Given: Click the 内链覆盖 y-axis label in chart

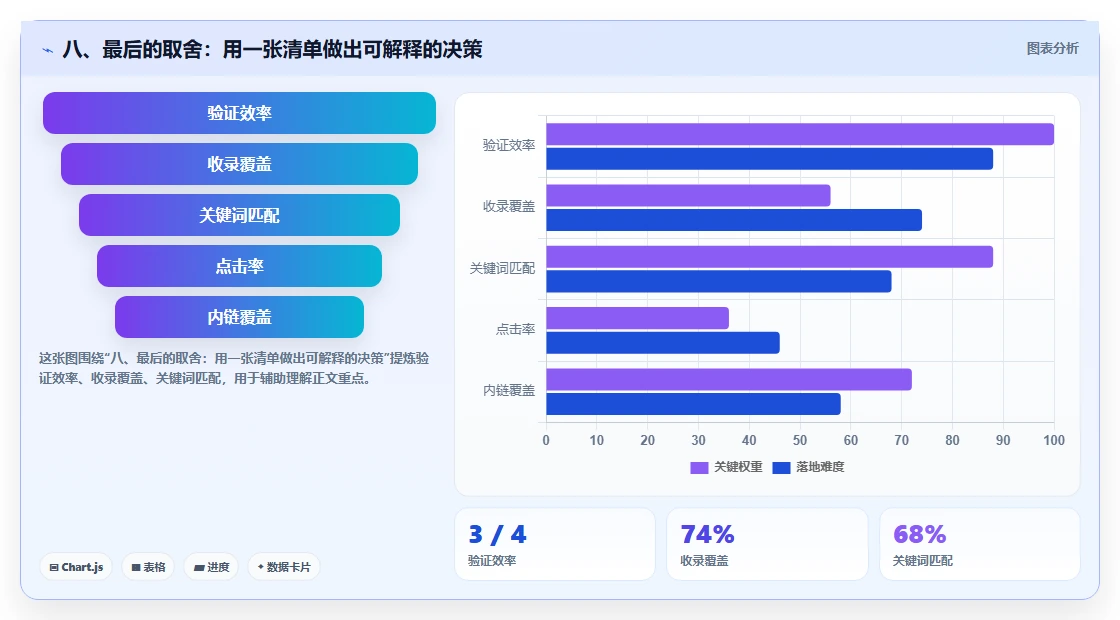Looking at the screenshot, I should [509, 391].
